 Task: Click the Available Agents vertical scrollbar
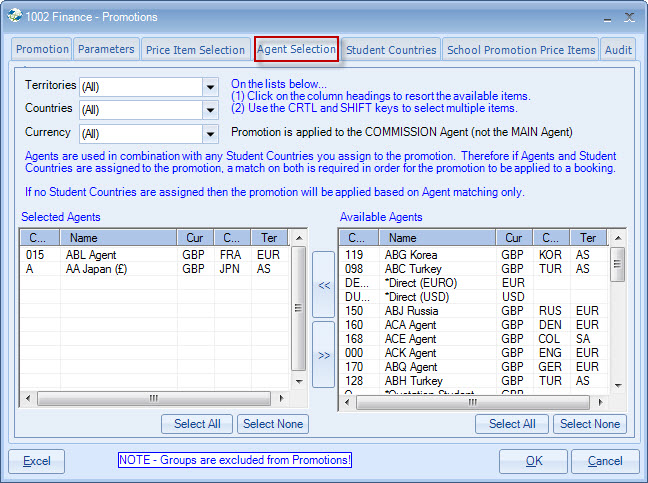tap(619, 320)
